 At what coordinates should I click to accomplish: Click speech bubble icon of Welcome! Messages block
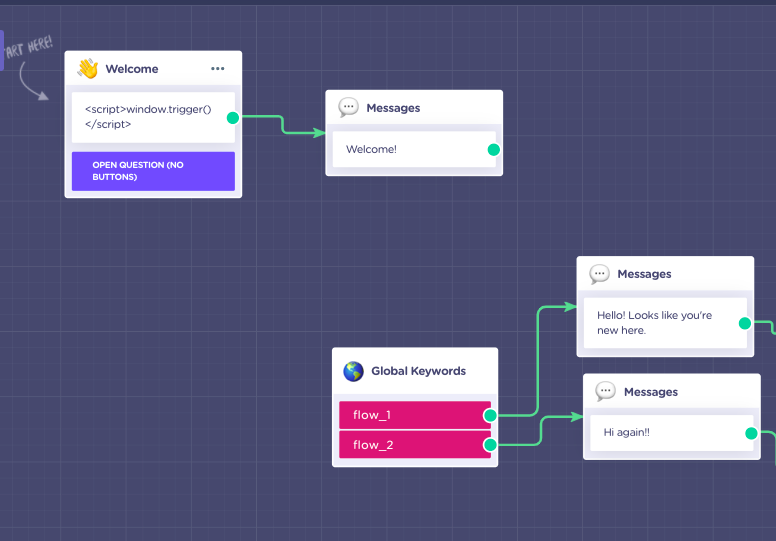pos(348,107)
